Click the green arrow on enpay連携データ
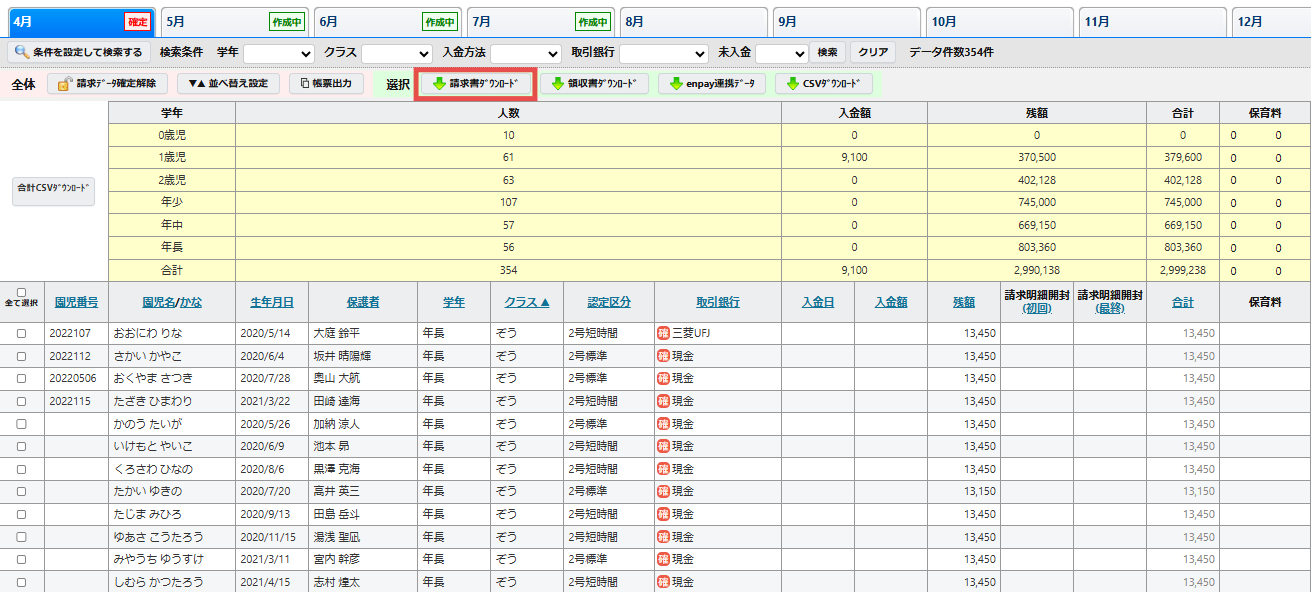The height and width of the screenshot is (592, 1311). click(676, 84)
